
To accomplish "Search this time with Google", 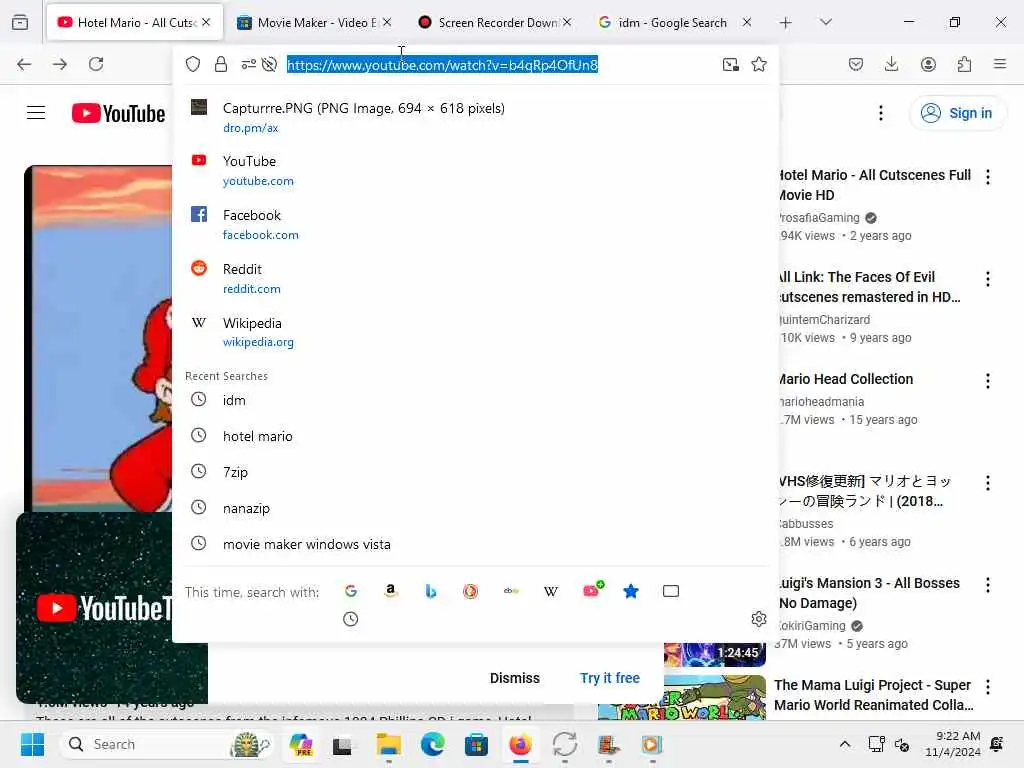I will [351, 591].
